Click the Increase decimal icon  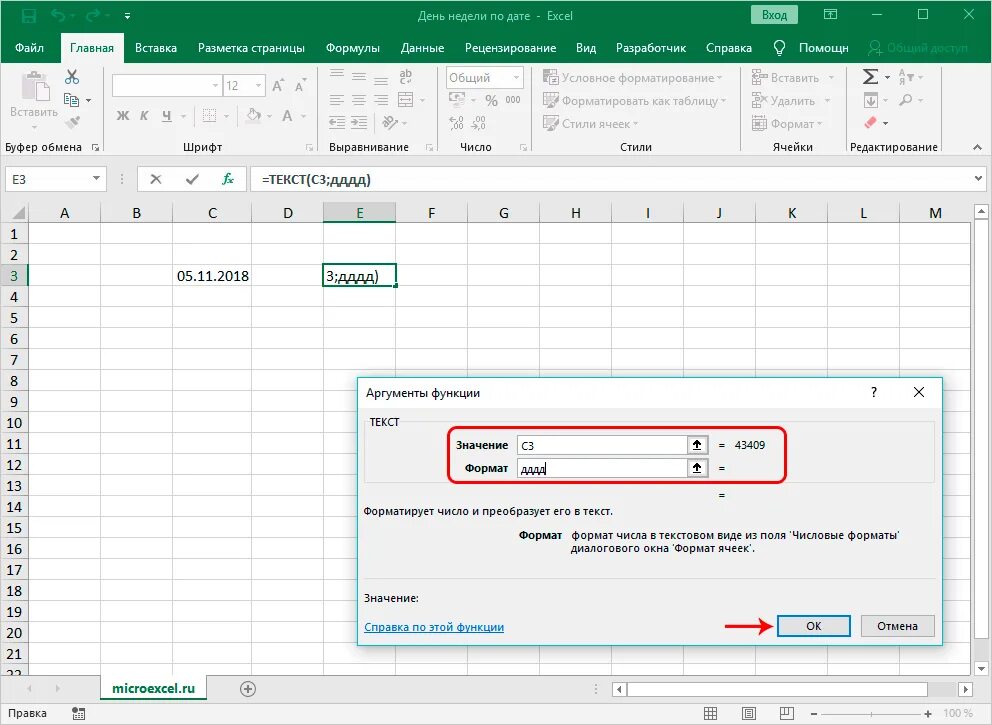point(456,123)
